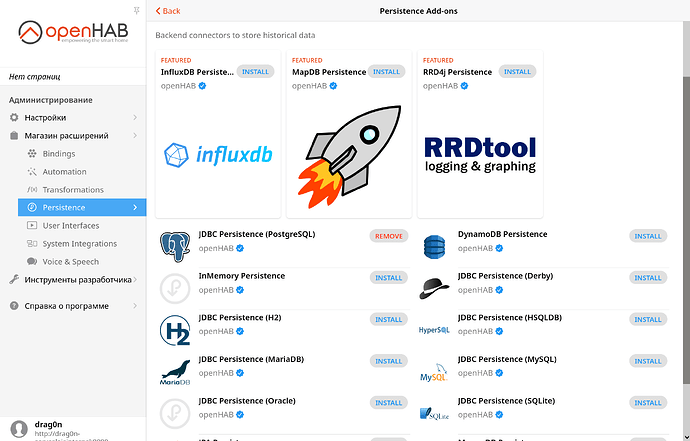This screenshot has width=690, height=441.
Task: Click the HyperSQL logo
Action: [434, 330]
